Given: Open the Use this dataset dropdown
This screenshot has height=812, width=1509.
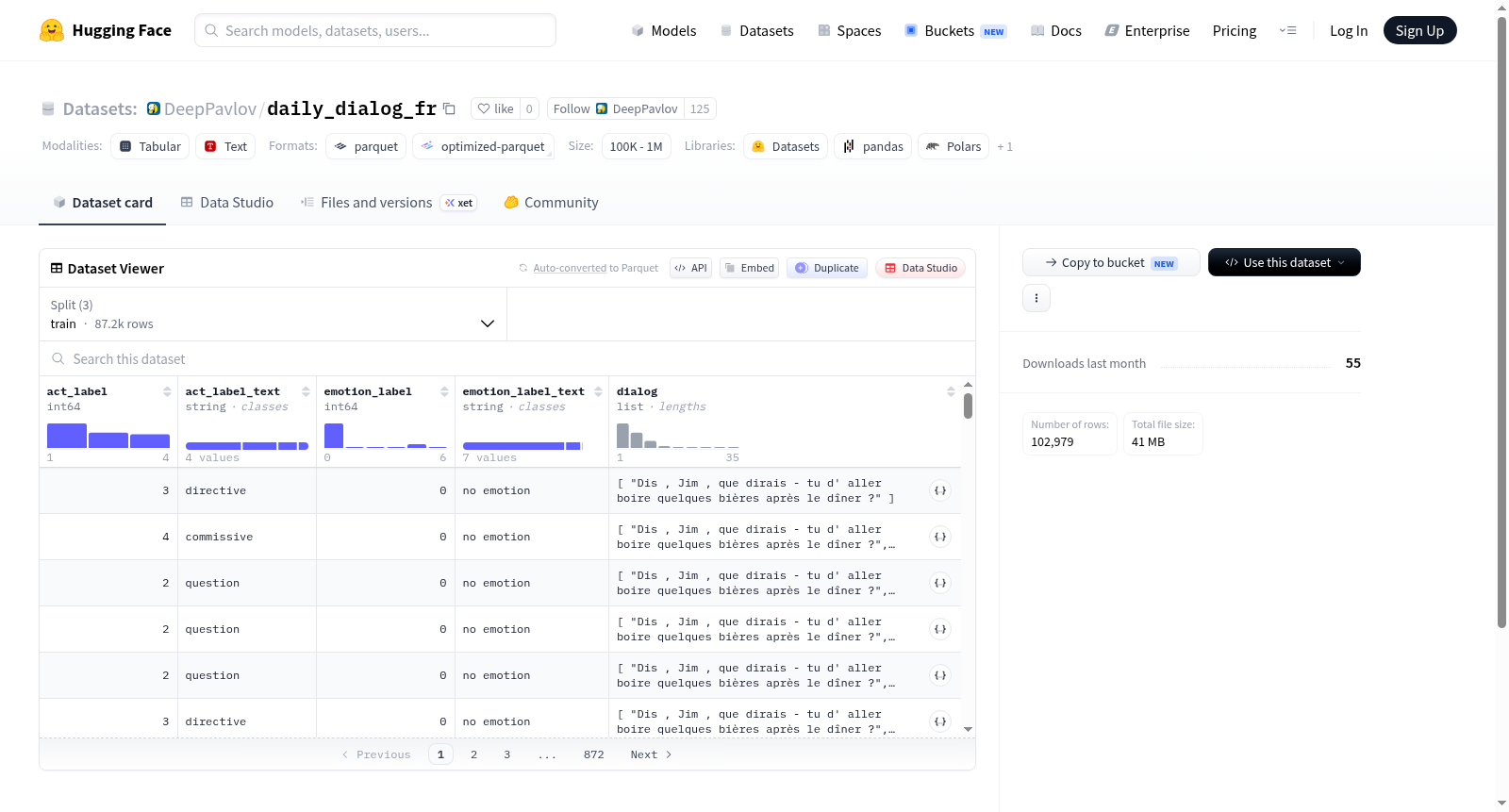Looking at the screenshot, I should coord(1284,262).
